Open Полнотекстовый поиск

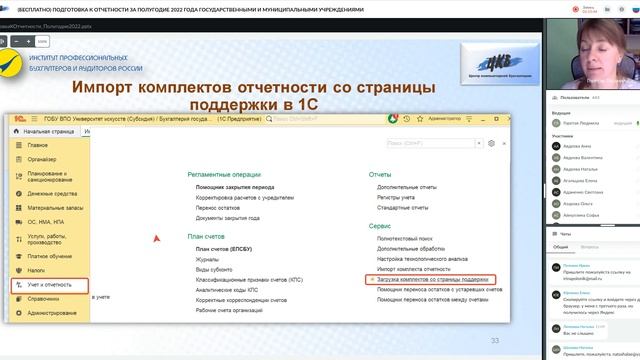[404, 238]
